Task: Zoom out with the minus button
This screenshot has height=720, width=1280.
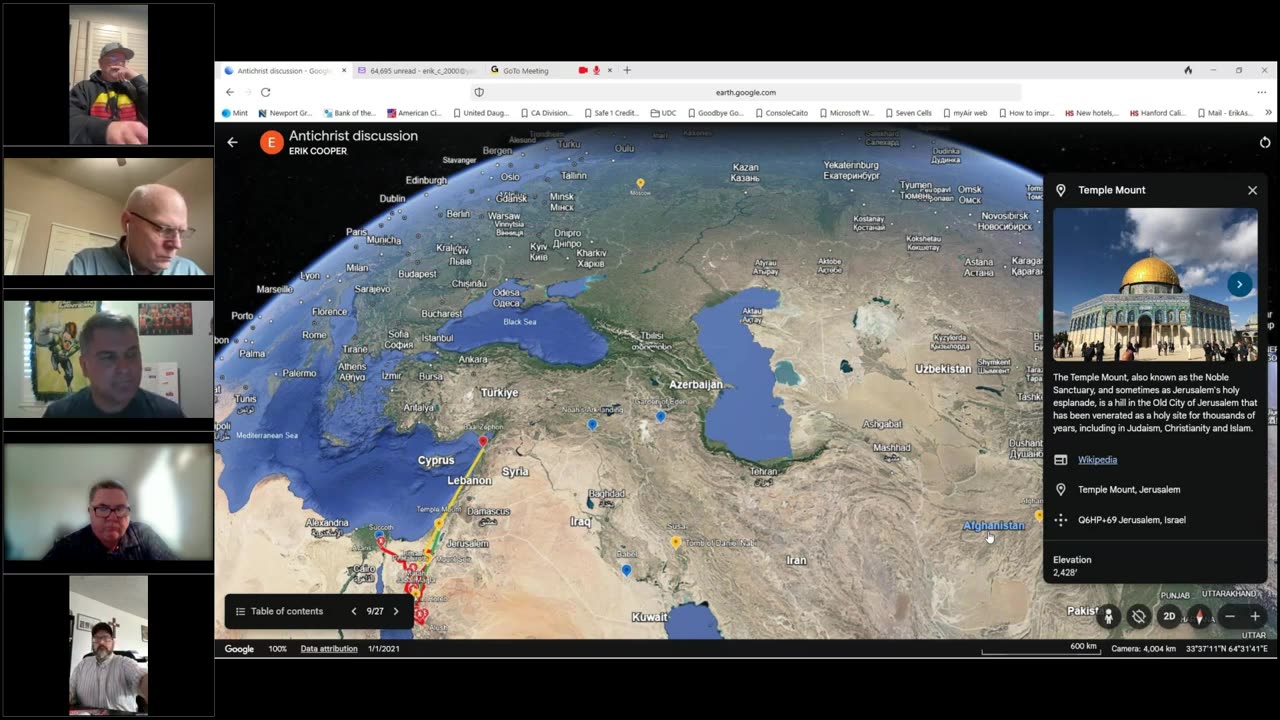Action: coord(1230,616)
